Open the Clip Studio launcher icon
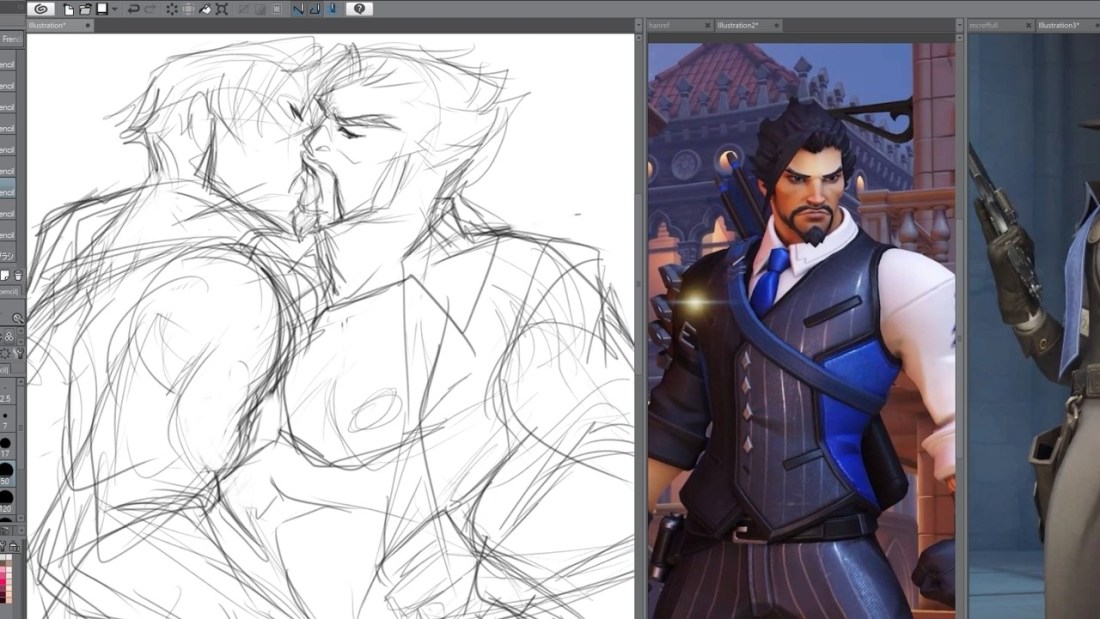The image size is (1100, 619). coord(41,9)
